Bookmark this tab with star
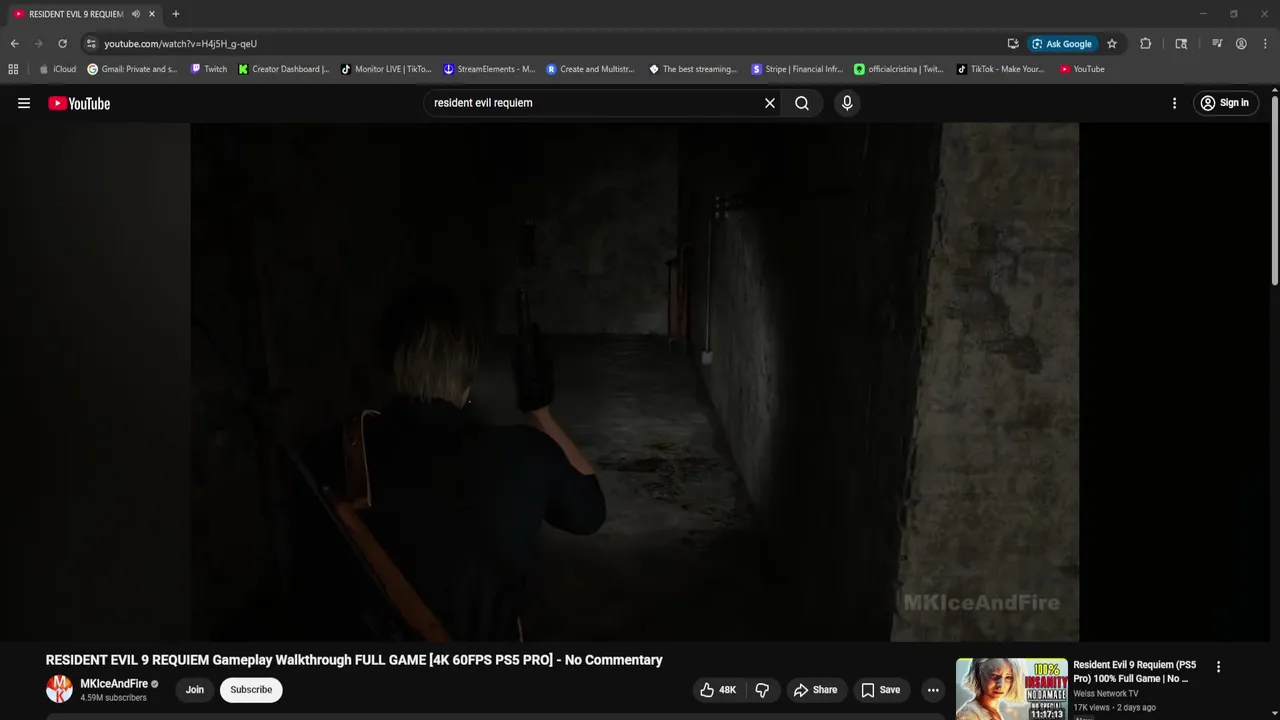This screenshot has width=1280, height=720. pos(1112,44)
